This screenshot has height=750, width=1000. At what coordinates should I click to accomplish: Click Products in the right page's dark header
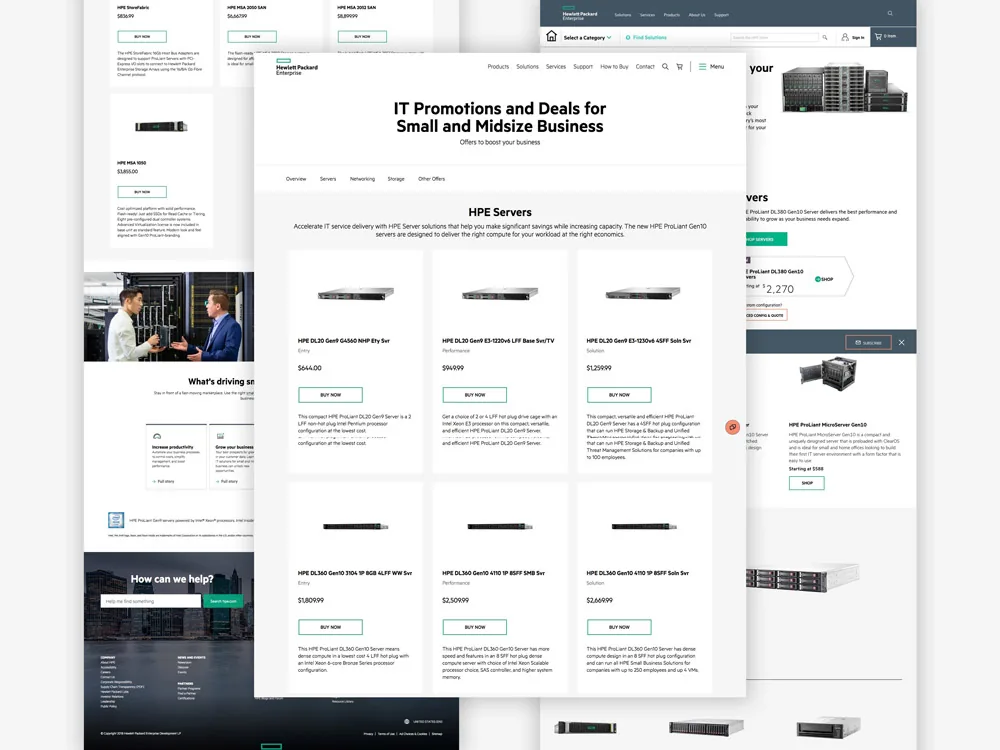click(672, 15)
